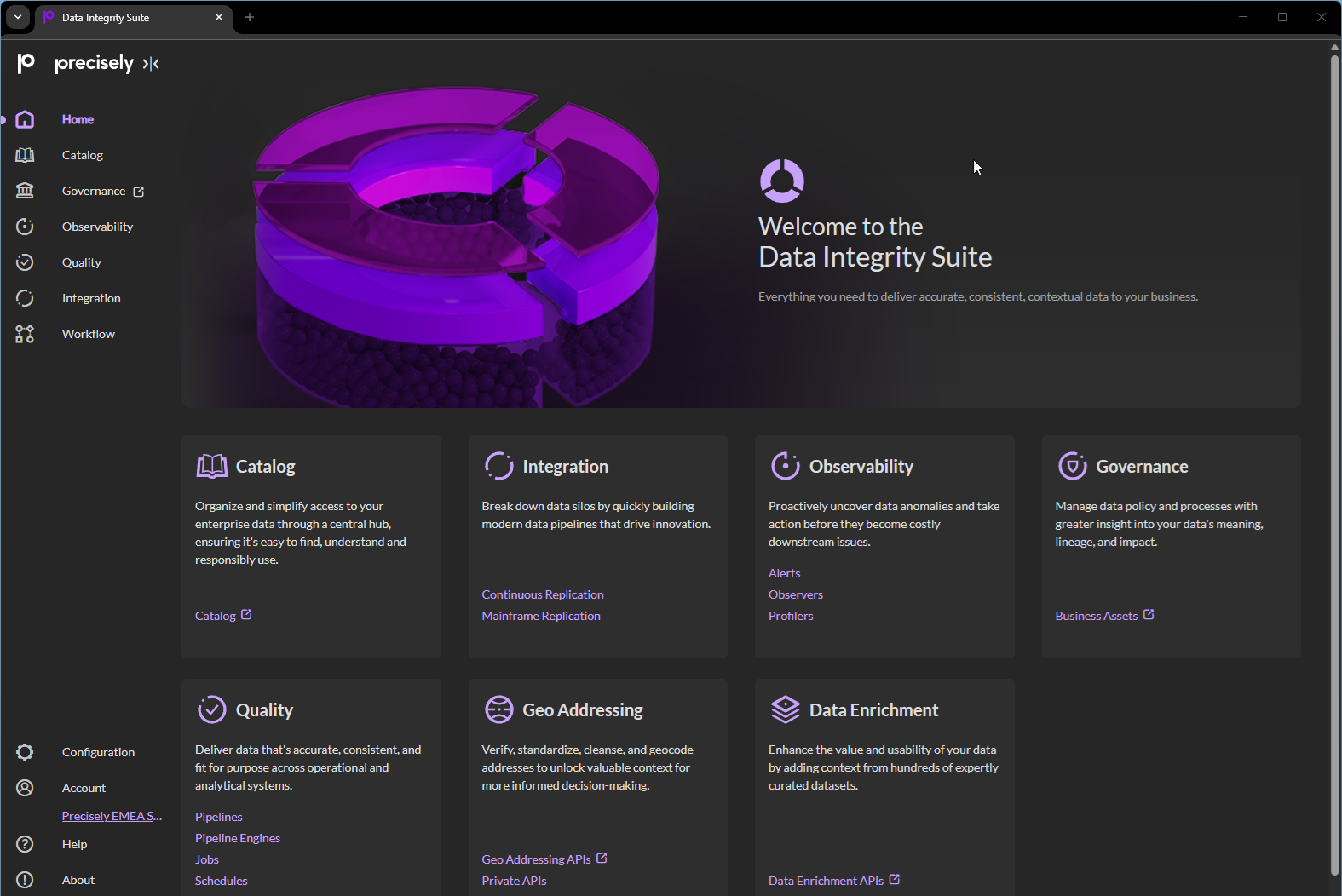Image resolution: width=1342 pixels, height=896 pixels.
Task: Open Configuration gear icon in sidebar
Action: pyautogui.click(x=25, y=752)
